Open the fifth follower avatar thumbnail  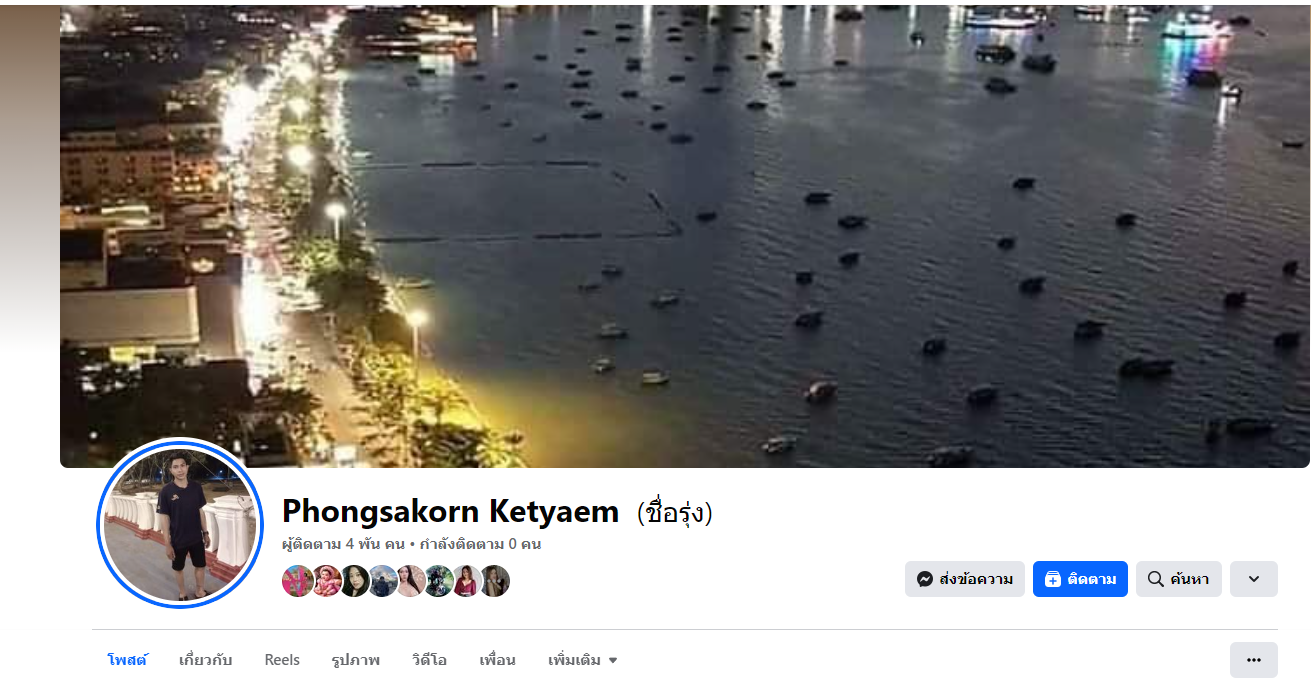[410, 581]
